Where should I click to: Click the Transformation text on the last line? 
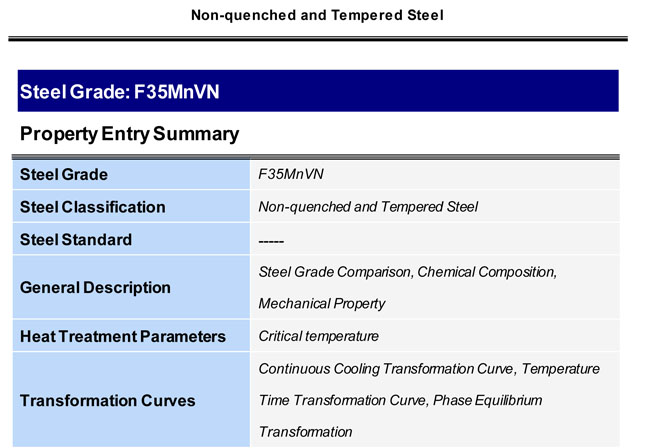pyautogui.click(x=305, y=432)
